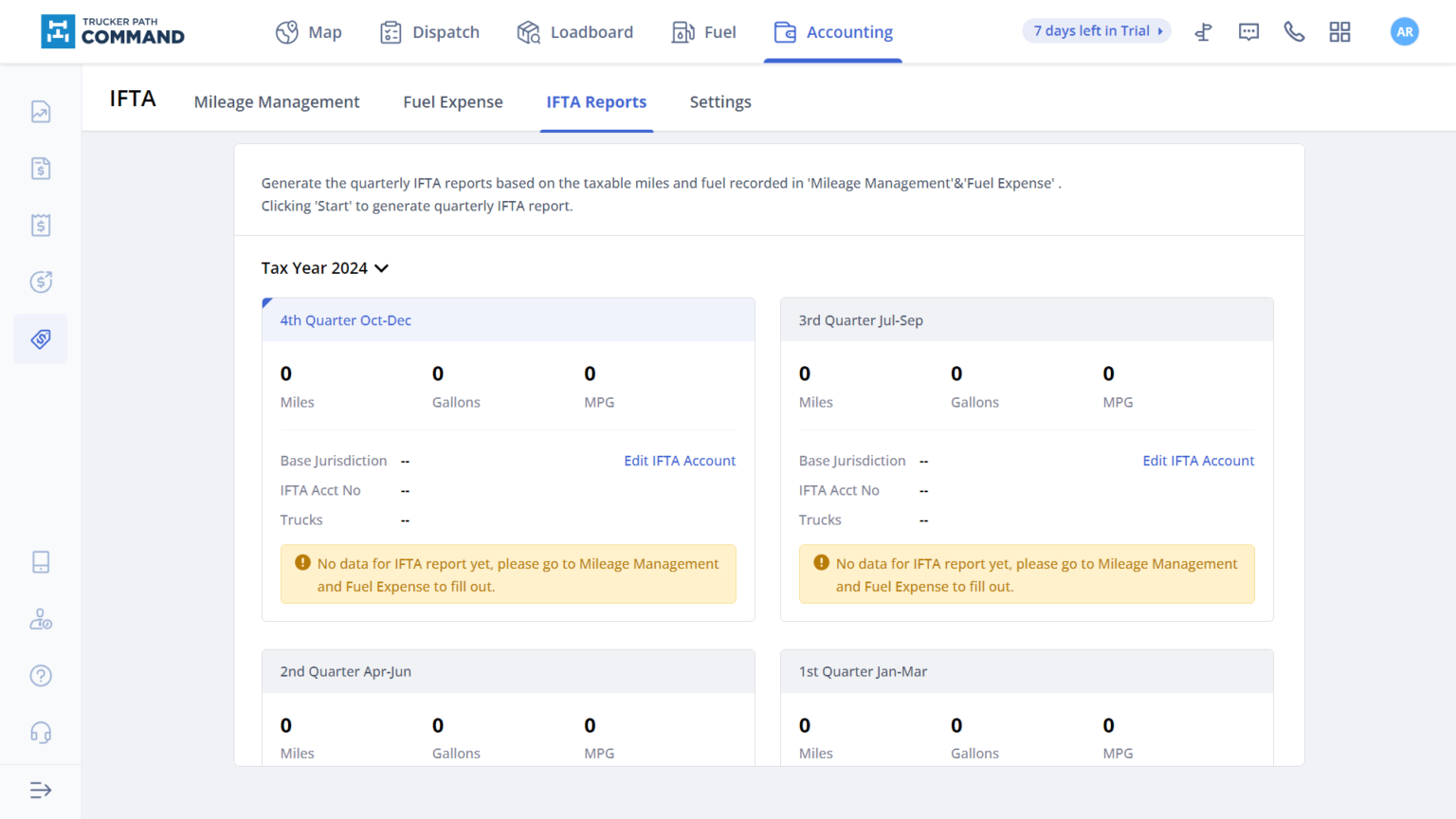Open the Mileage Management tab

(277, 101)
